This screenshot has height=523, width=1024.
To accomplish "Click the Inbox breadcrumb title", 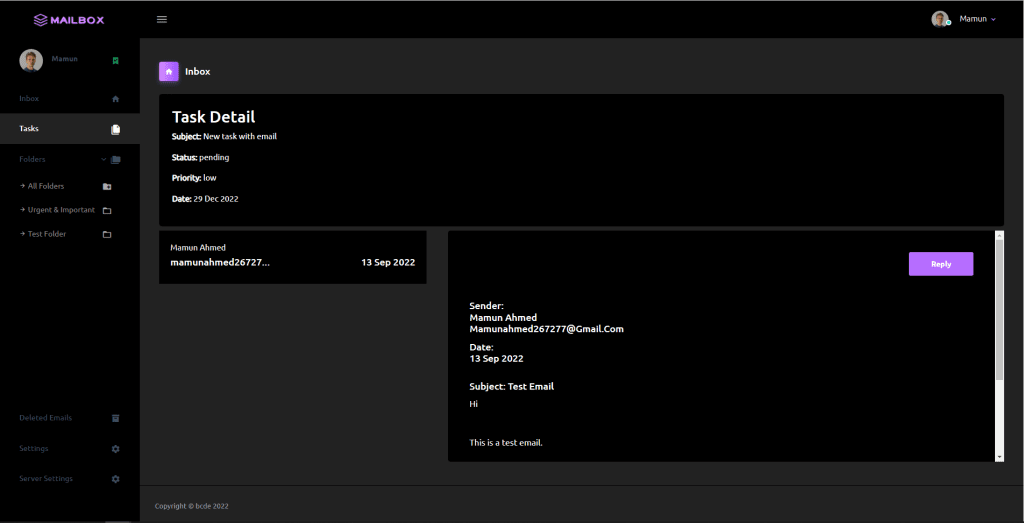I will [x=198, y=72].
